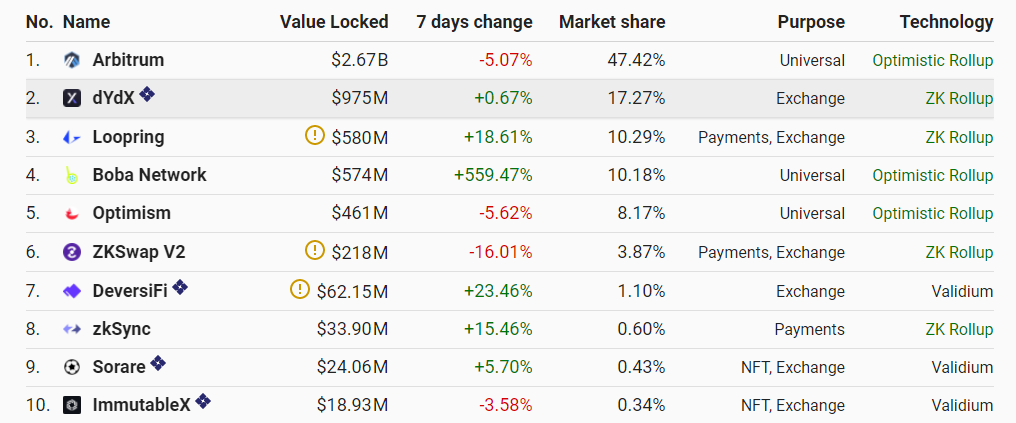Click the Boba Network logo icon

[x=72, y=175]
